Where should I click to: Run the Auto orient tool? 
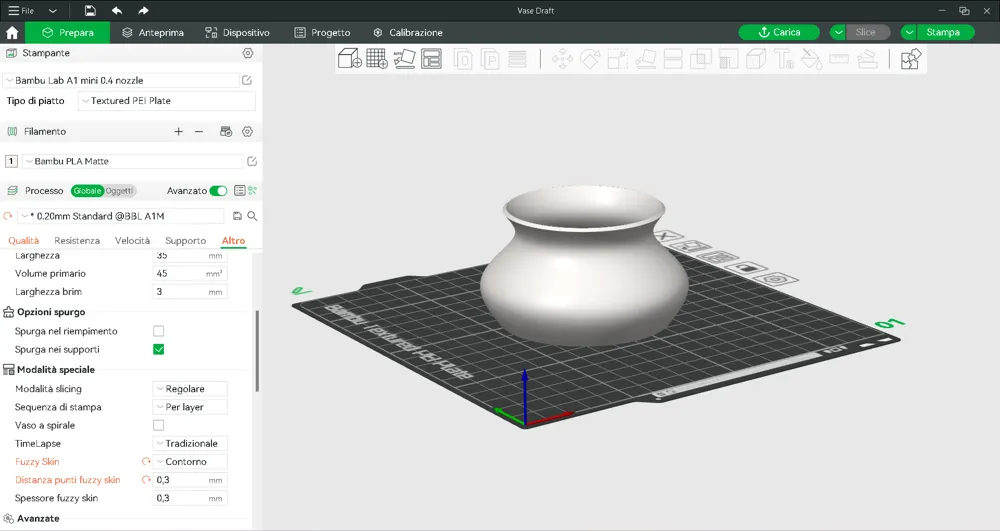(x=404, y=59)
